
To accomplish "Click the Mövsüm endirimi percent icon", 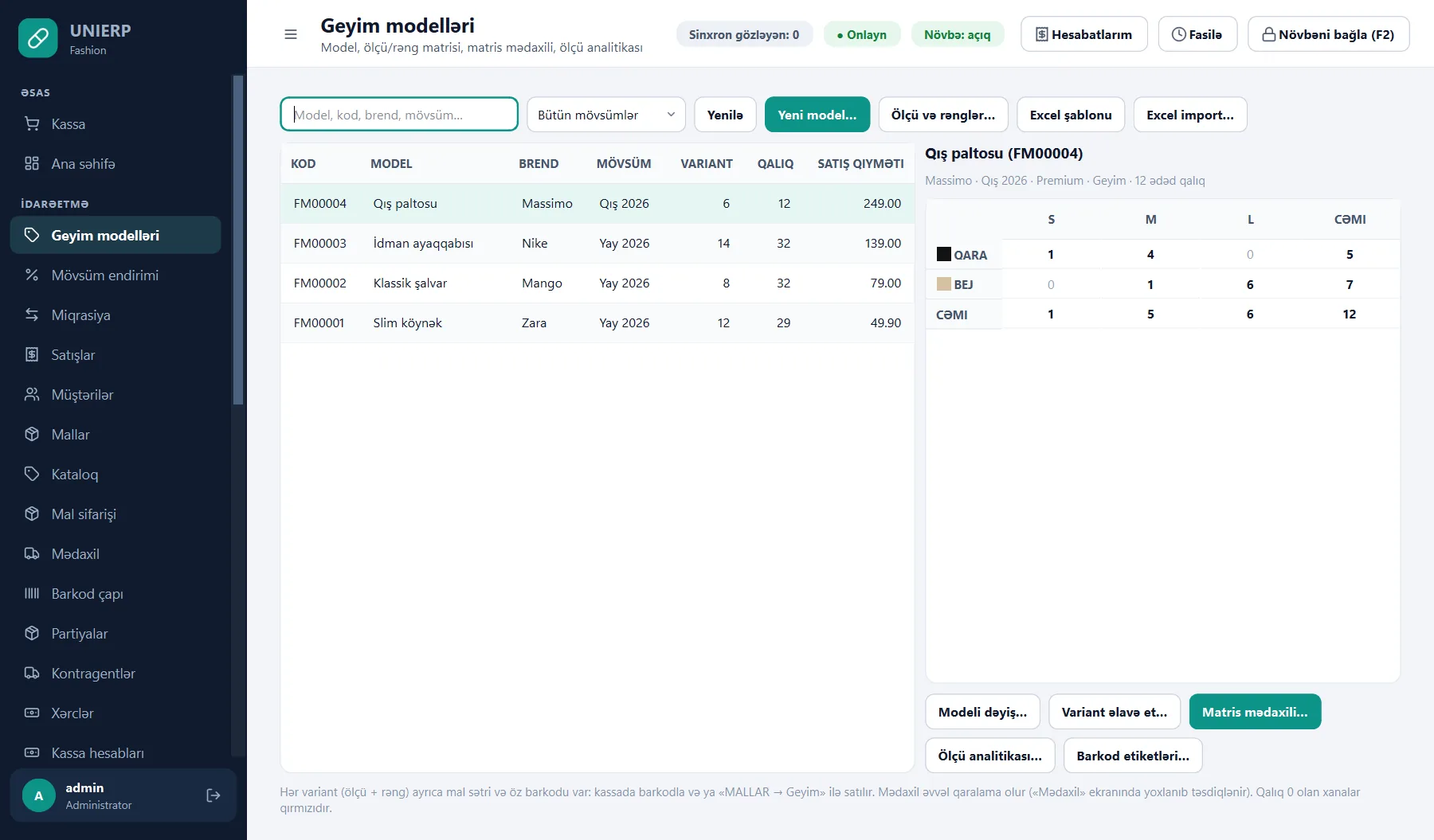I will [x=32, y=275].
